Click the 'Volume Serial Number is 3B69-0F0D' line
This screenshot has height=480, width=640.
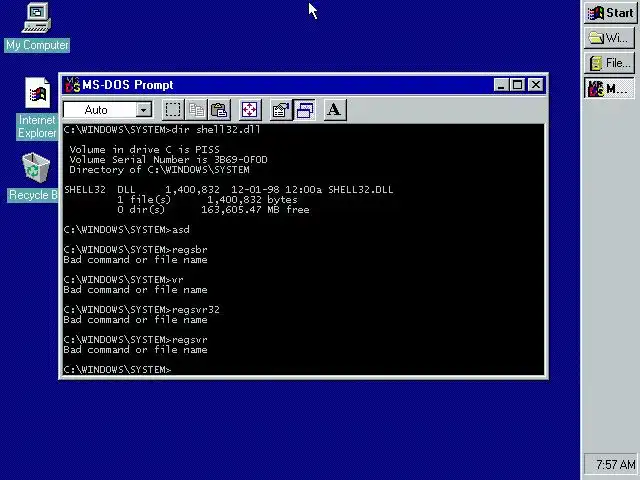point(168,160)
